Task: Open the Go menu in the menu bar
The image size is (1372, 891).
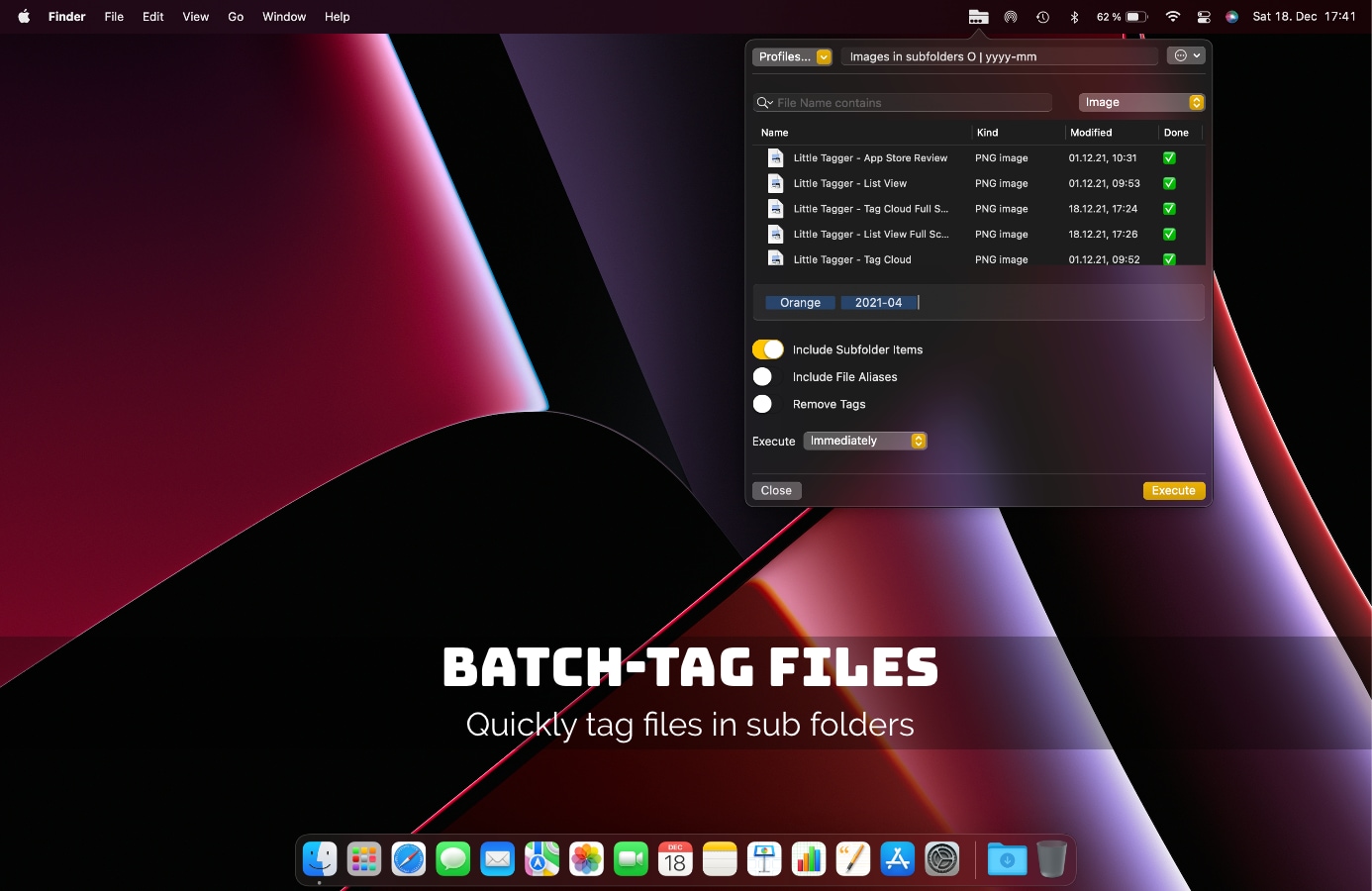Action: point(236,16)
